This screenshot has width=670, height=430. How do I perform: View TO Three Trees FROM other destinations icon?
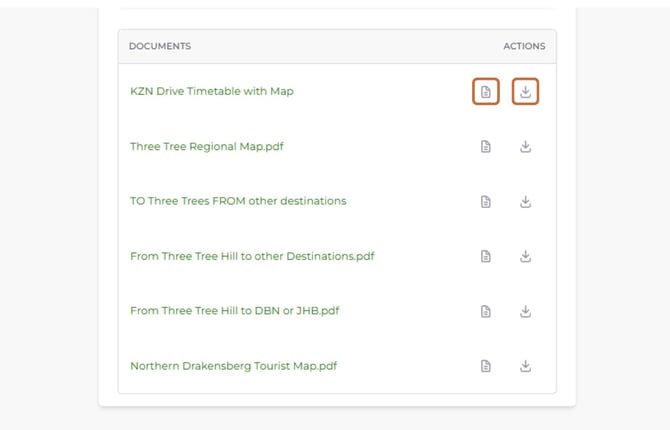pyautogui.click(x=485, y=201)
